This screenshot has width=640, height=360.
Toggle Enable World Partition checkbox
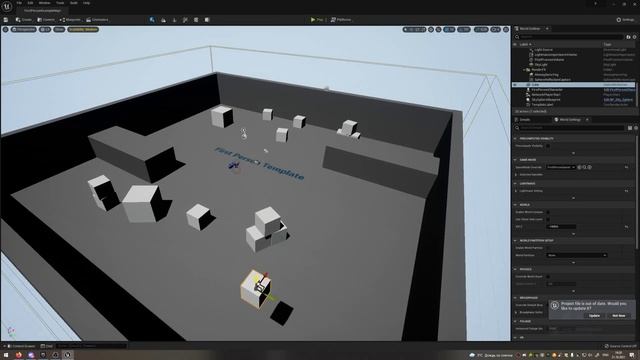(548, 248)
